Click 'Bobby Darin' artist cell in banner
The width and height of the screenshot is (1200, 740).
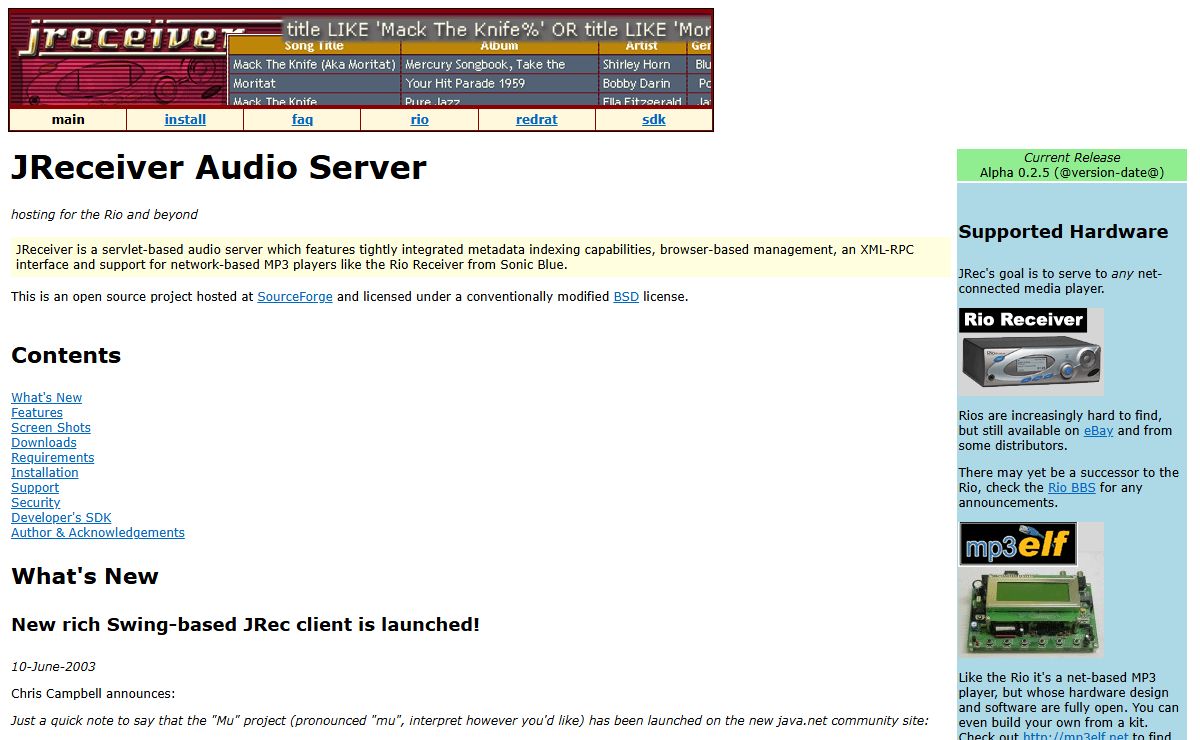pos(637,84)
